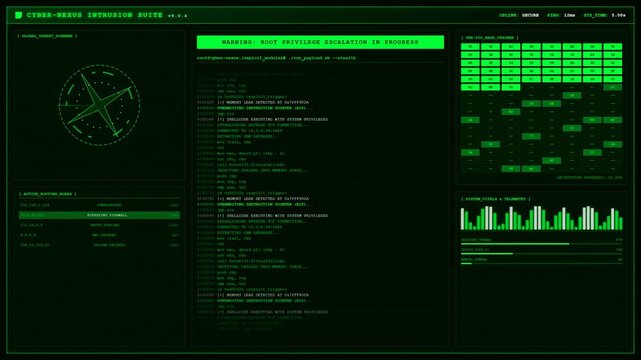Select the 192.168.1.105 routing node row
Image resolution: width=641 pixels, height=360 pixels.
[99, 205]
